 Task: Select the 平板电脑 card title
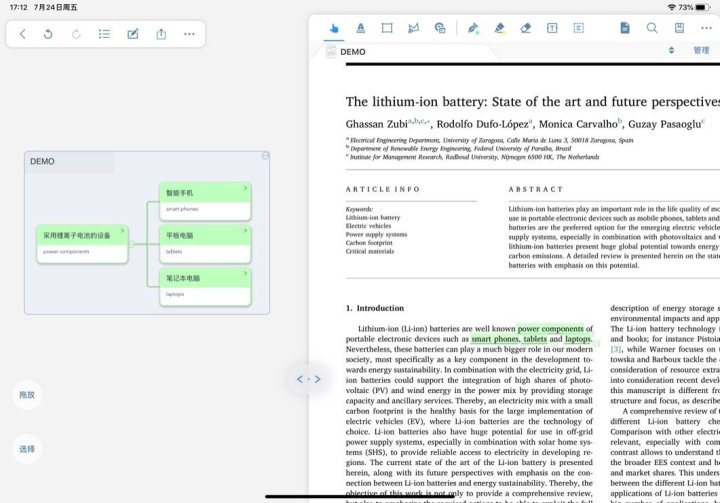tap(180, 236)
